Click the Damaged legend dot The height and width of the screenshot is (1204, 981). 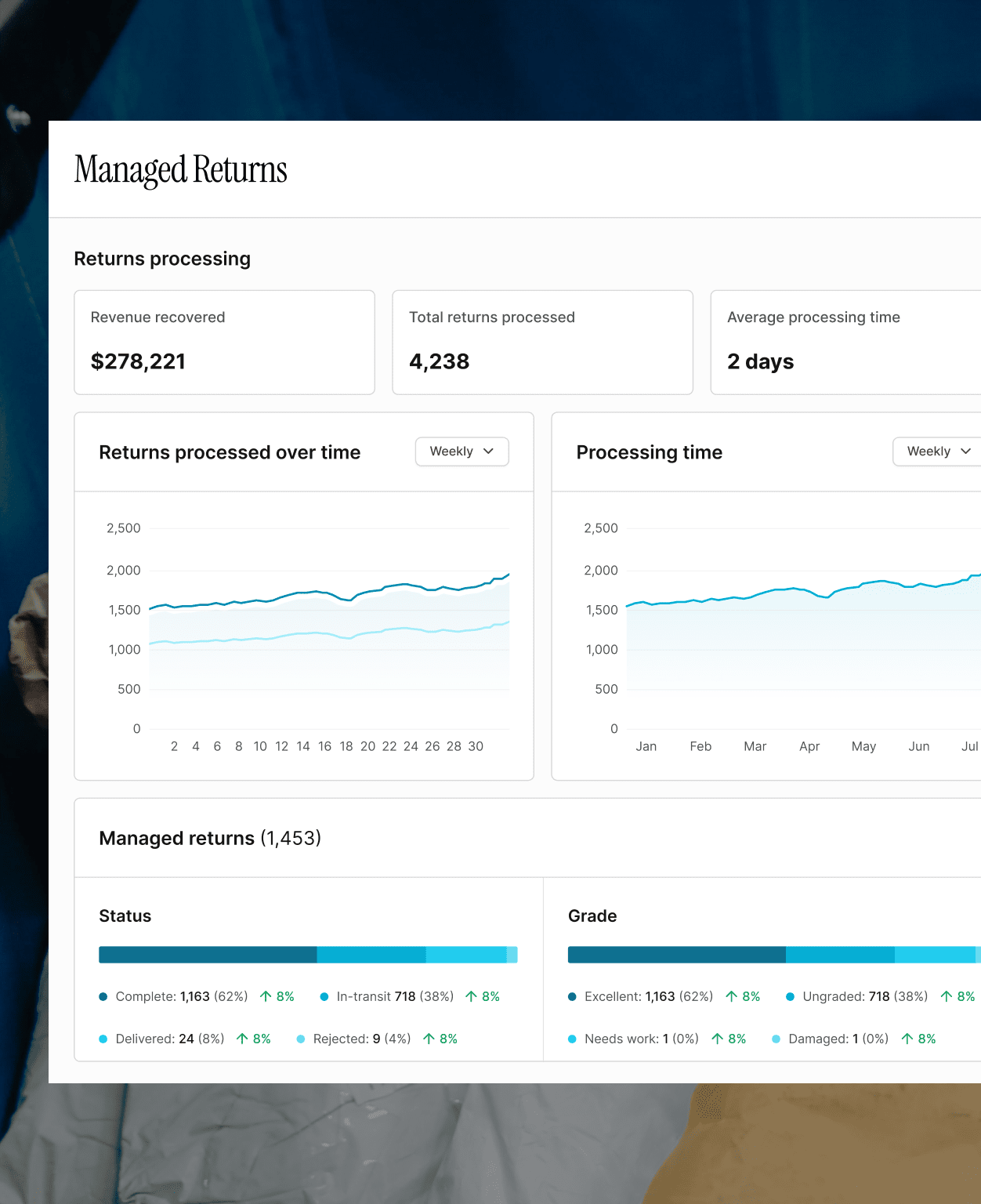click(776, 1039)
